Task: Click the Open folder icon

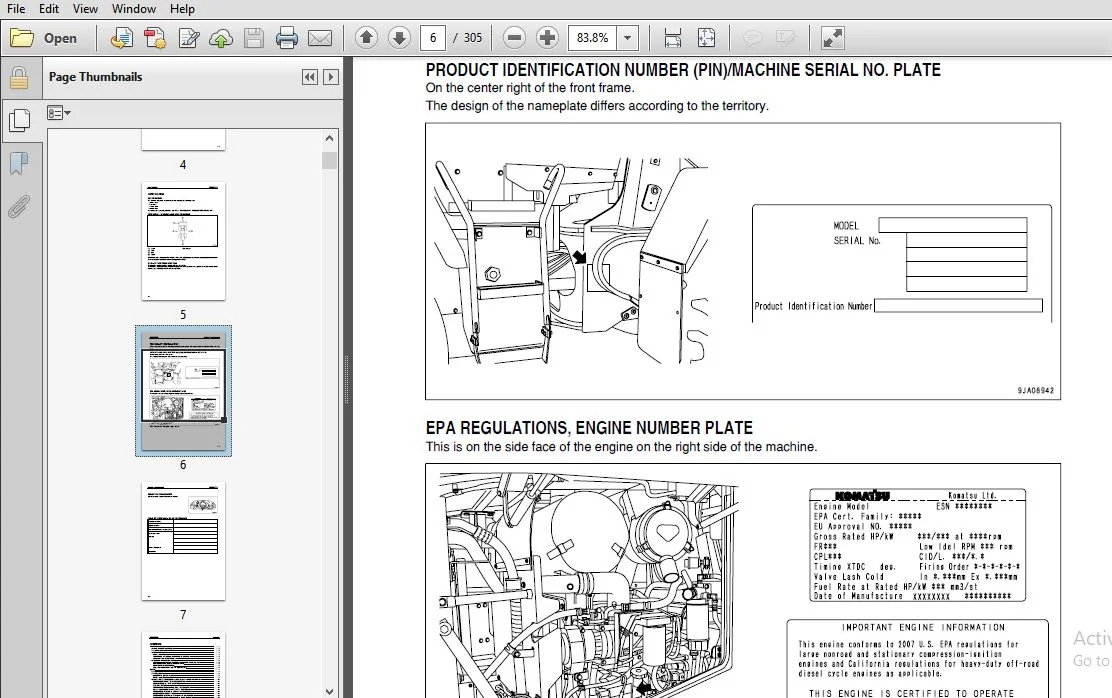Action: [22, 38]
